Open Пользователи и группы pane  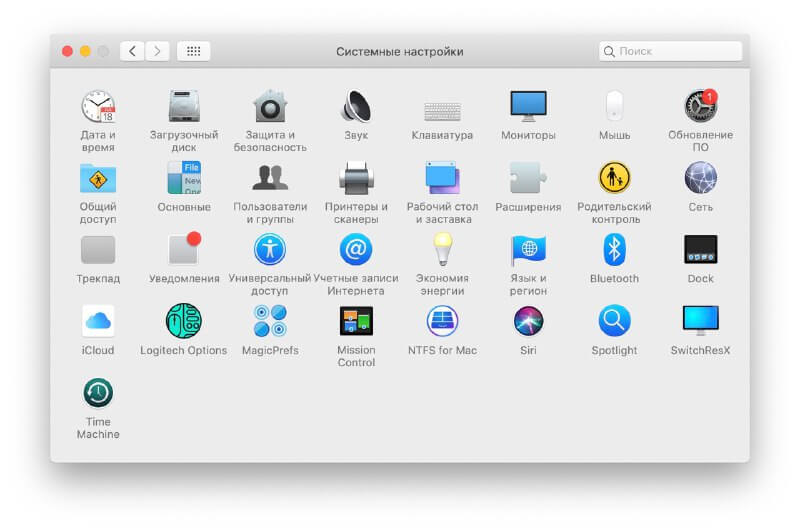(x=270, y=178)
